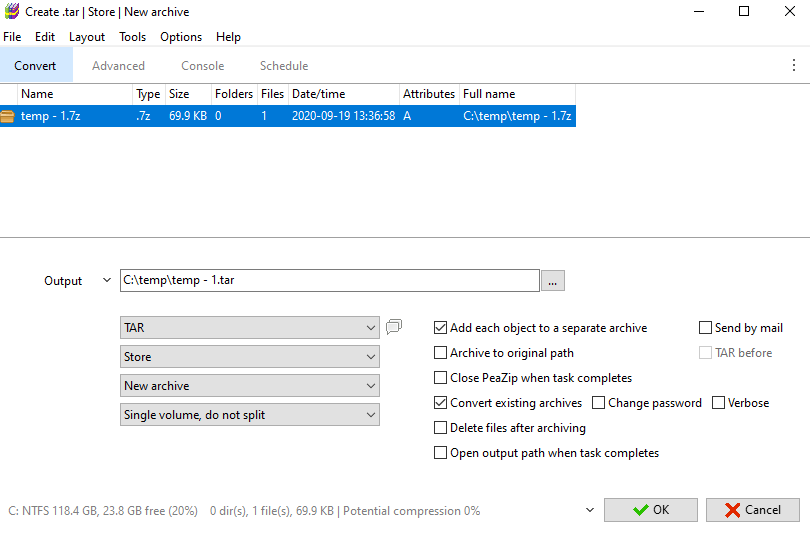Viewport: 810px width, 533px height.
Task: Switch to the Convert tab
Action: pyautogui.click(x=35, y=66)
